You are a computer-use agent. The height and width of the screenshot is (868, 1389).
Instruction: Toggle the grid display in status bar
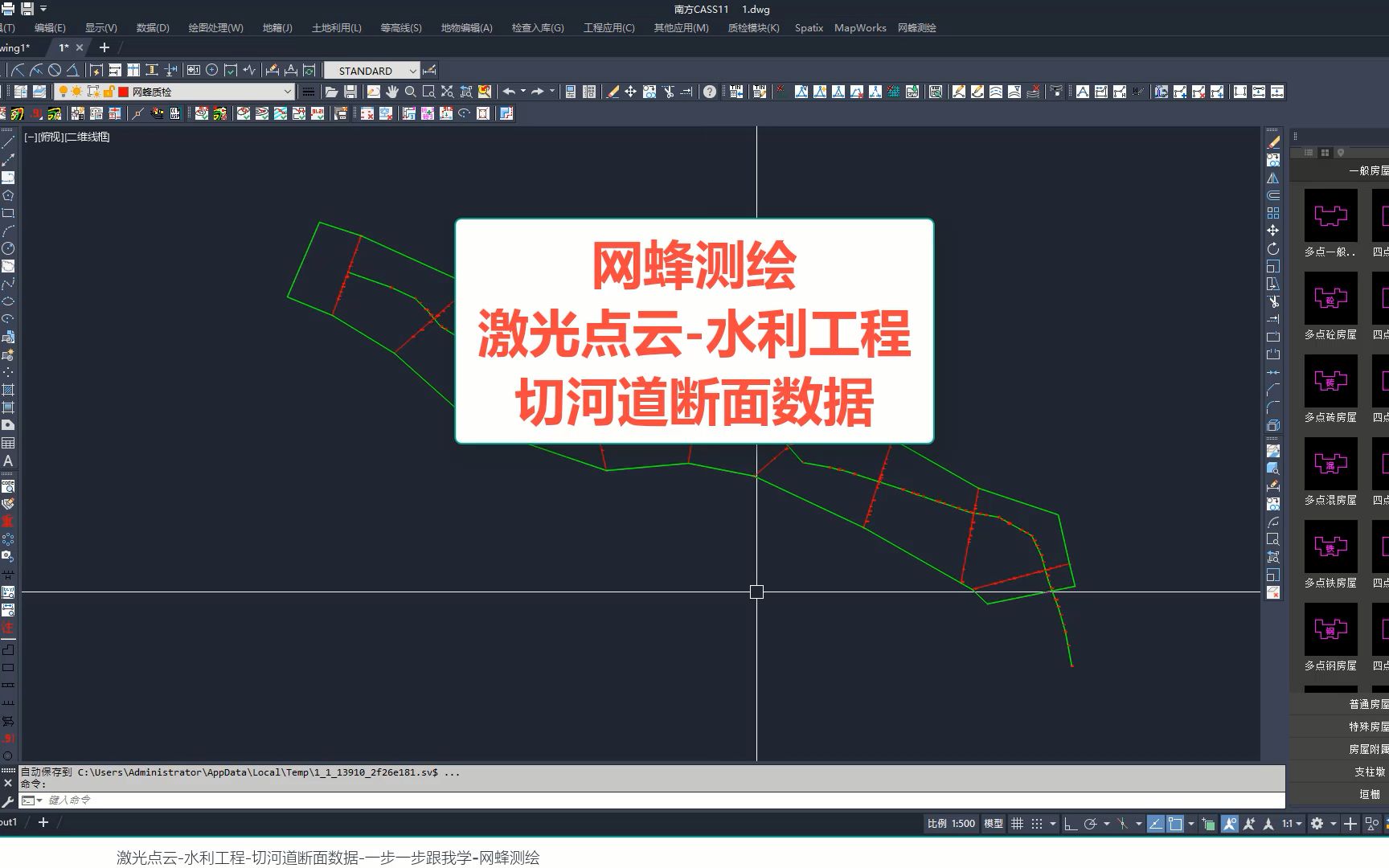[1017, 823]
